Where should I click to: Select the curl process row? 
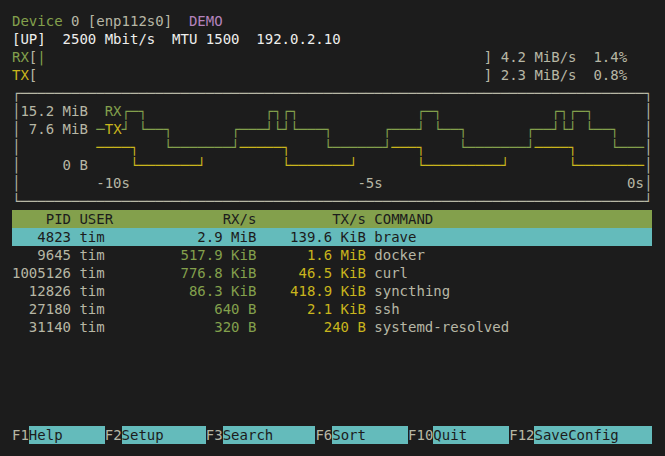click(x=332, y=273)
